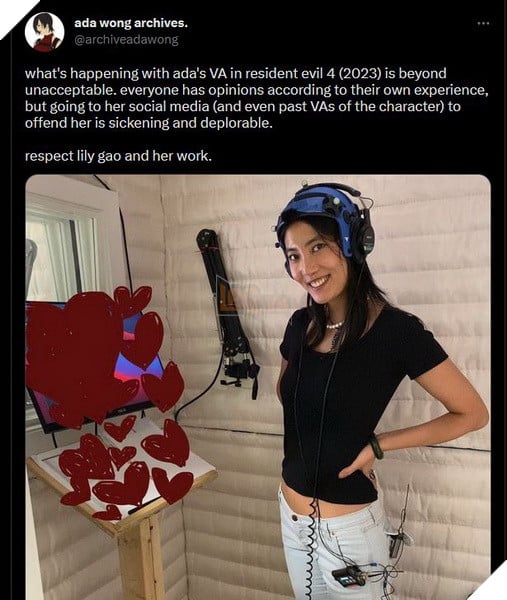This screenshot has width=507, height=600.
Task: Select the tweet paragraph starting "what's happening"
Action: coord(256,98)
